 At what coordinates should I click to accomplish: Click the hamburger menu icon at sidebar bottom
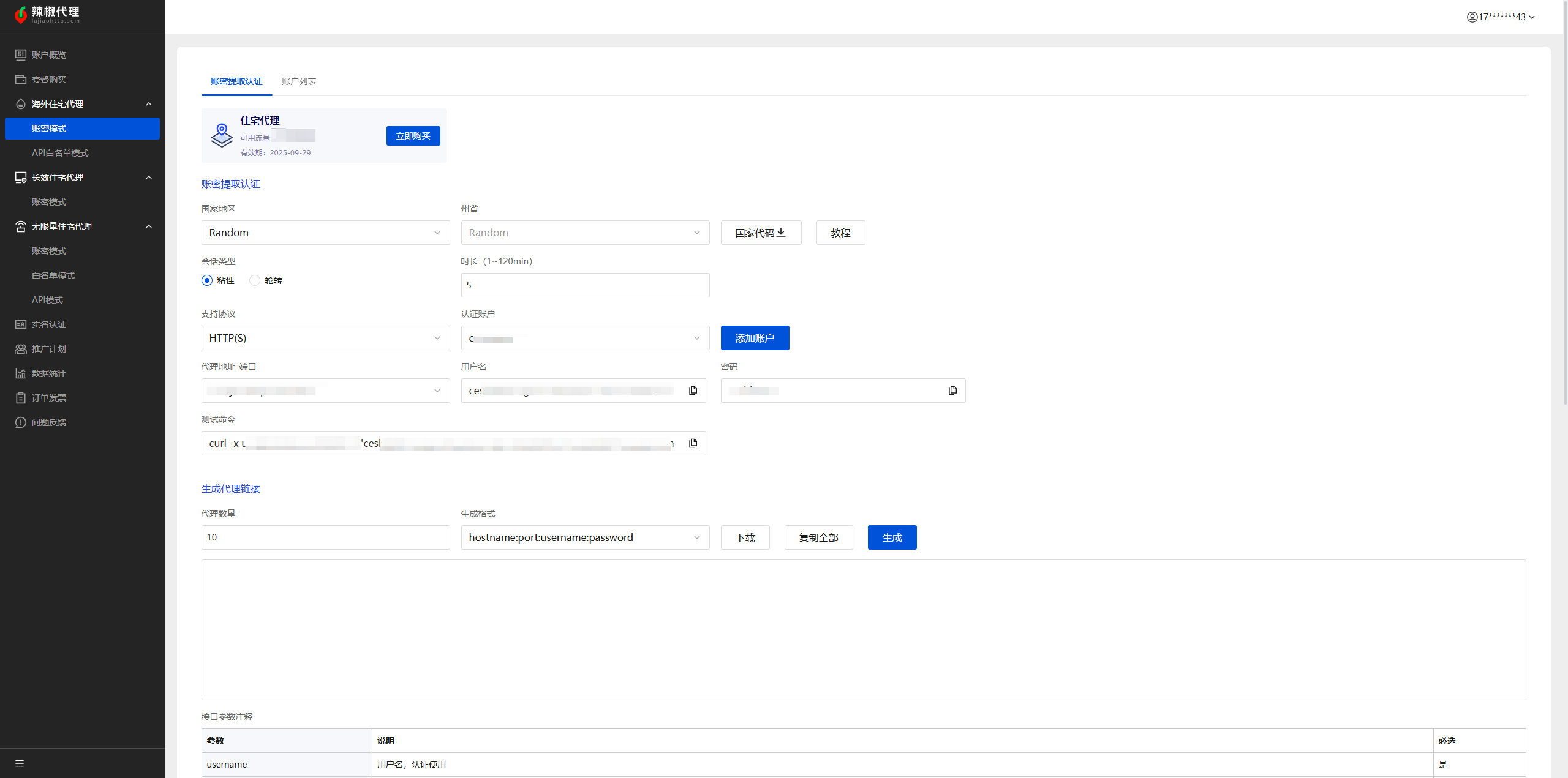pyautogui.click(x=20, y=763)
